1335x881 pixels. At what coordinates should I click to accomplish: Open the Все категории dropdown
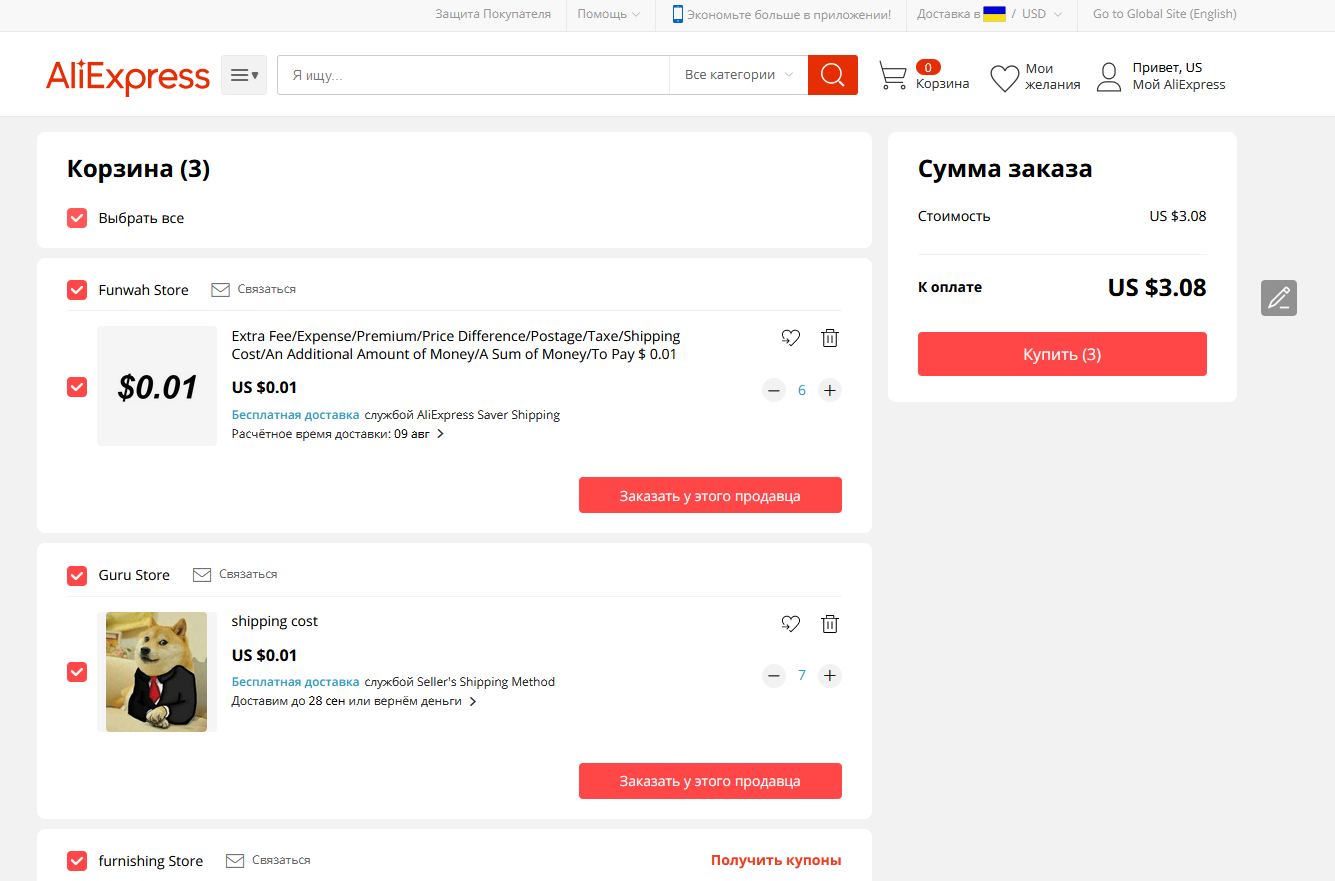[x=738, y=75]
